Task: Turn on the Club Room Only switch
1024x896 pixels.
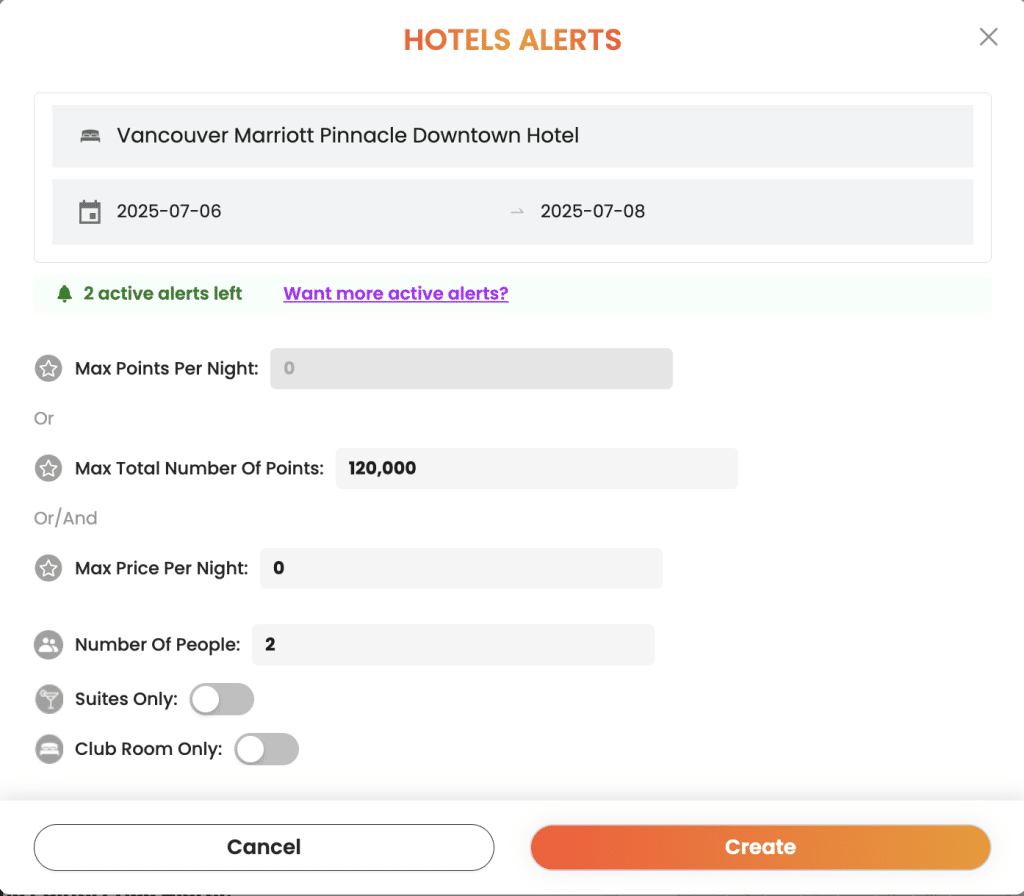Action: tap(266, 749)
